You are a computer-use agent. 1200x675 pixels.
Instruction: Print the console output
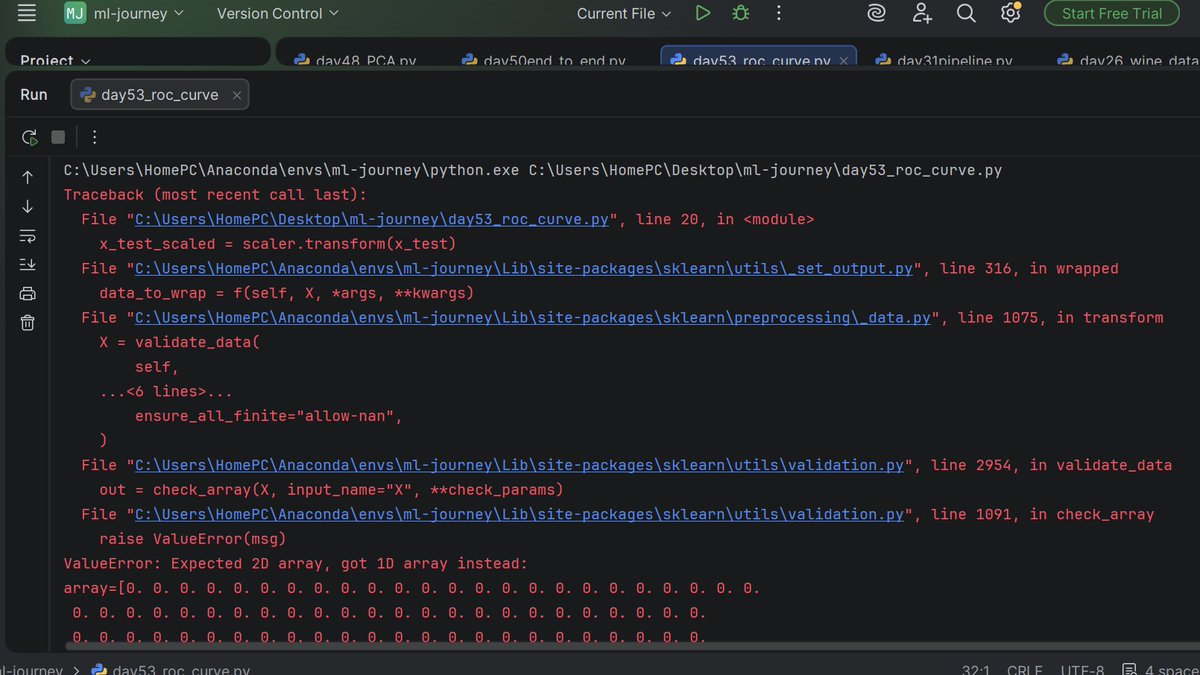click(x=27, y=293)
